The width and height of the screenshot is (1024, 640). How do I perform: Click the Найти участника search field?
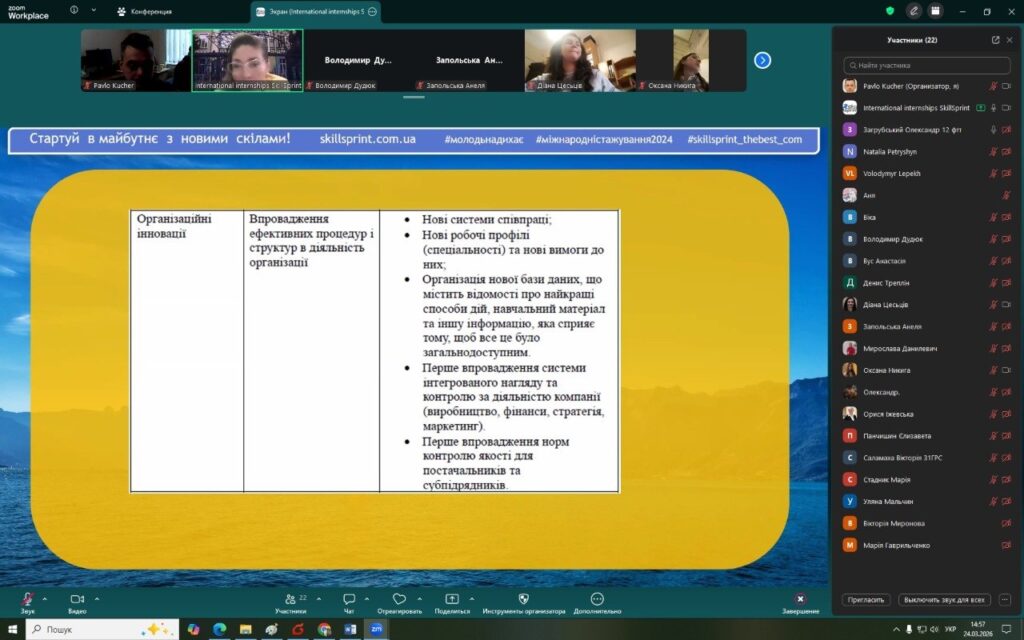[x=925, y=64]
